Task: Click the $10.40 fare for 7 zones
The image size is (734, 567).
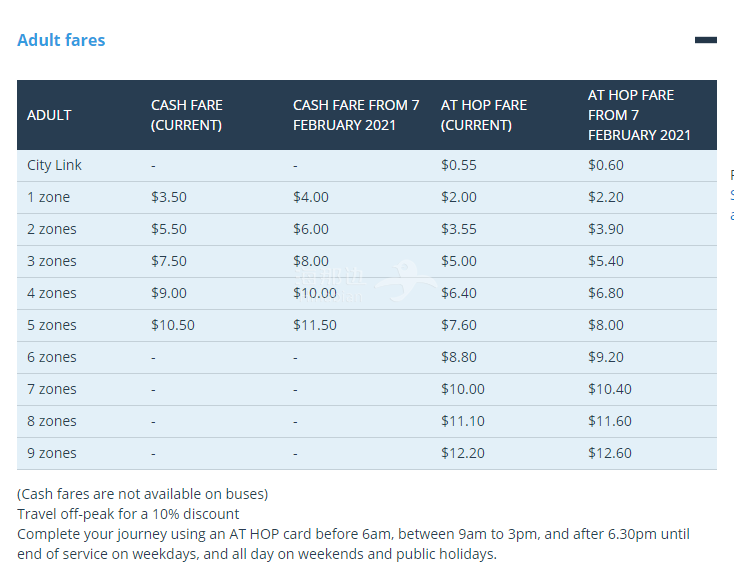Action: (609, 389)
